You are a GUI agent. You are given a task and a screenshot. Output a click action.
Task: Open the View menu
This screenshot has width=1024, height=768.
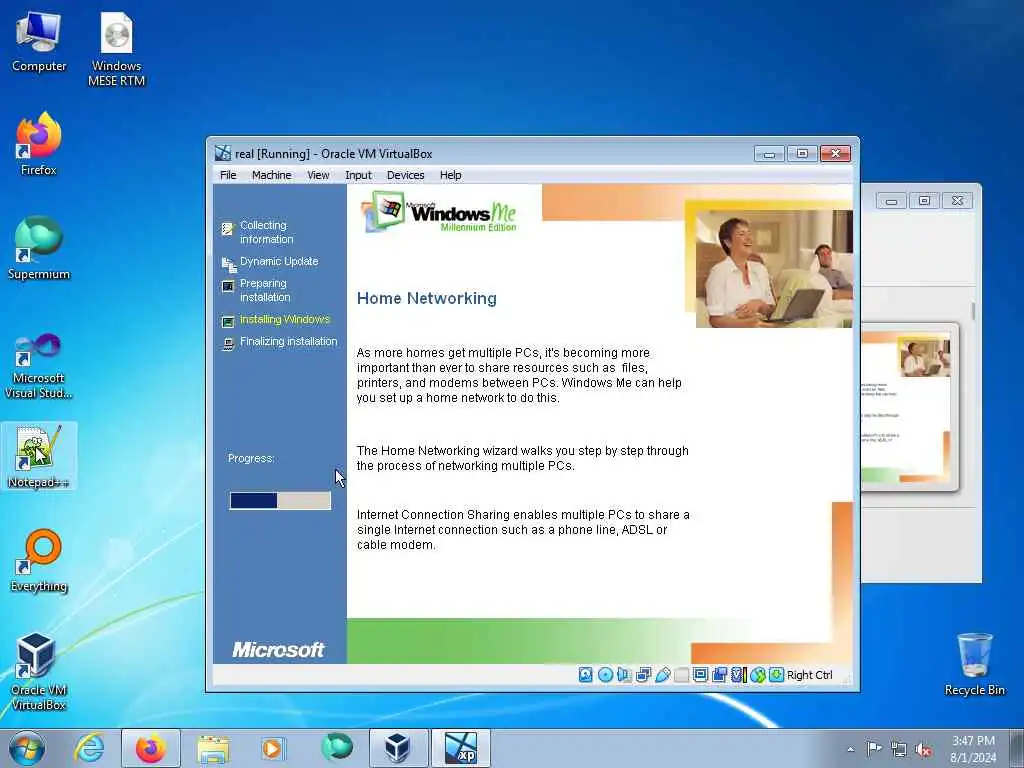tap(318, 175)
